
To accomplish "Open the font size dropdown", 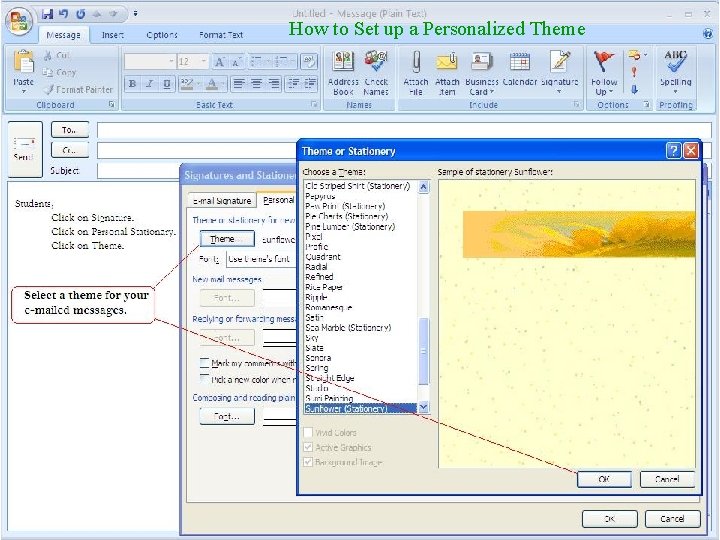I will click(203, 62).
